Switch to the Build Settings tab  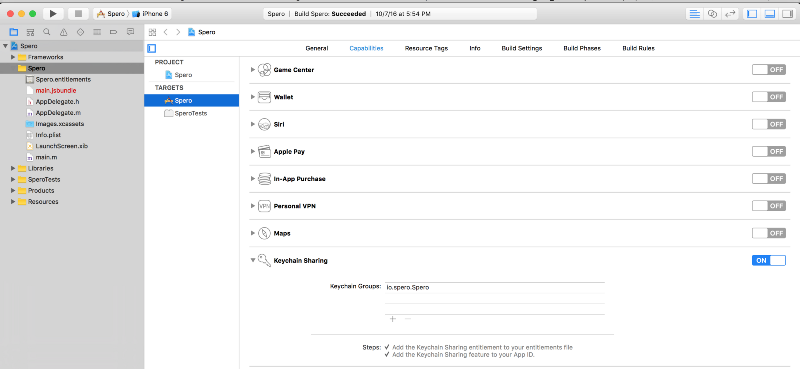(x=521, y=48)
